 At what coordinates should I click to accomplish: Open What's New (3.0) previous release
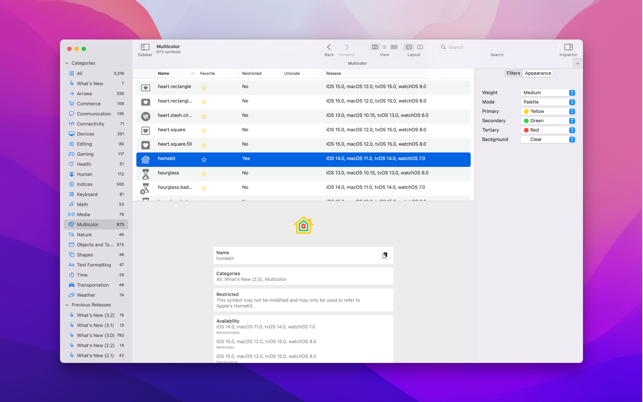96,335
